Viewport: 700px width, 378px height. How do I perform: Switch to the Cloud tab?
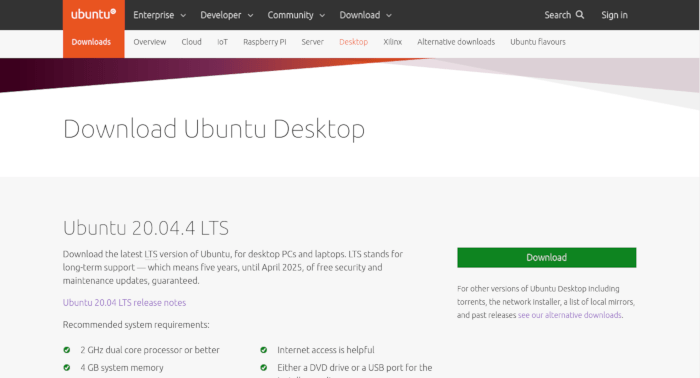click(191, 42)
